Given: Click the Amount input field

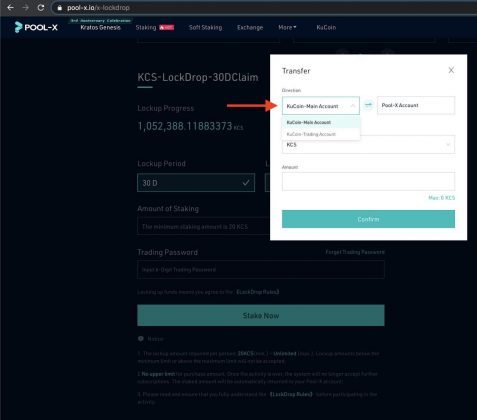Looking at the screenshot, I should [368, 181].
